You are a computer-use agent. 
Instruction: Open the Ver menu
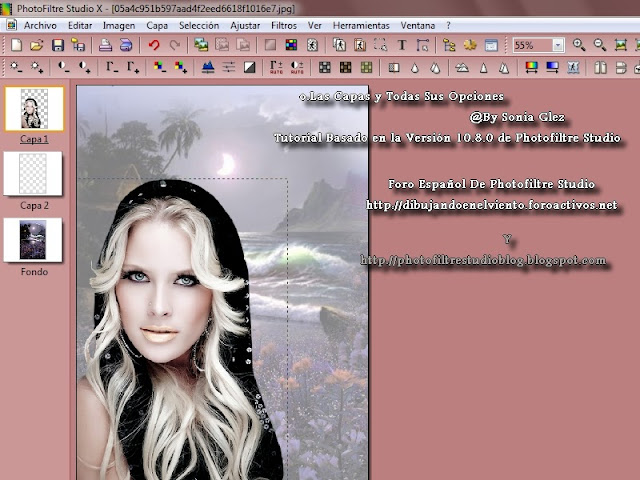[x=314, y=25]
